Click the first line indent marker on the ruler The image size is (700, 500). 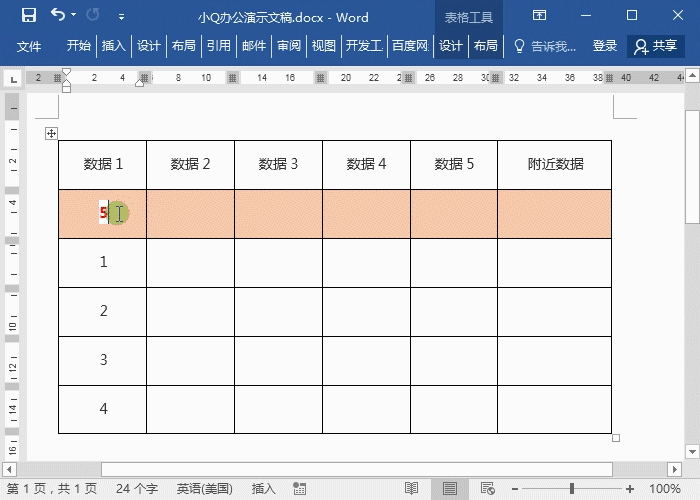pyautogui.click(x=67, y=72)
